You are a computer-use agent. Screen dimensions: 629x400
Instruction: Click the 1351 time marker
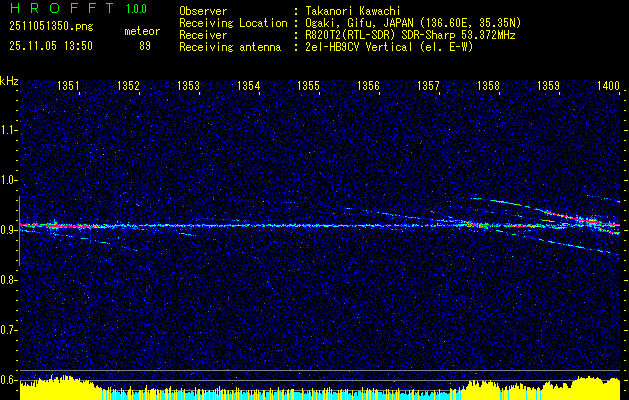click(69, 87)
